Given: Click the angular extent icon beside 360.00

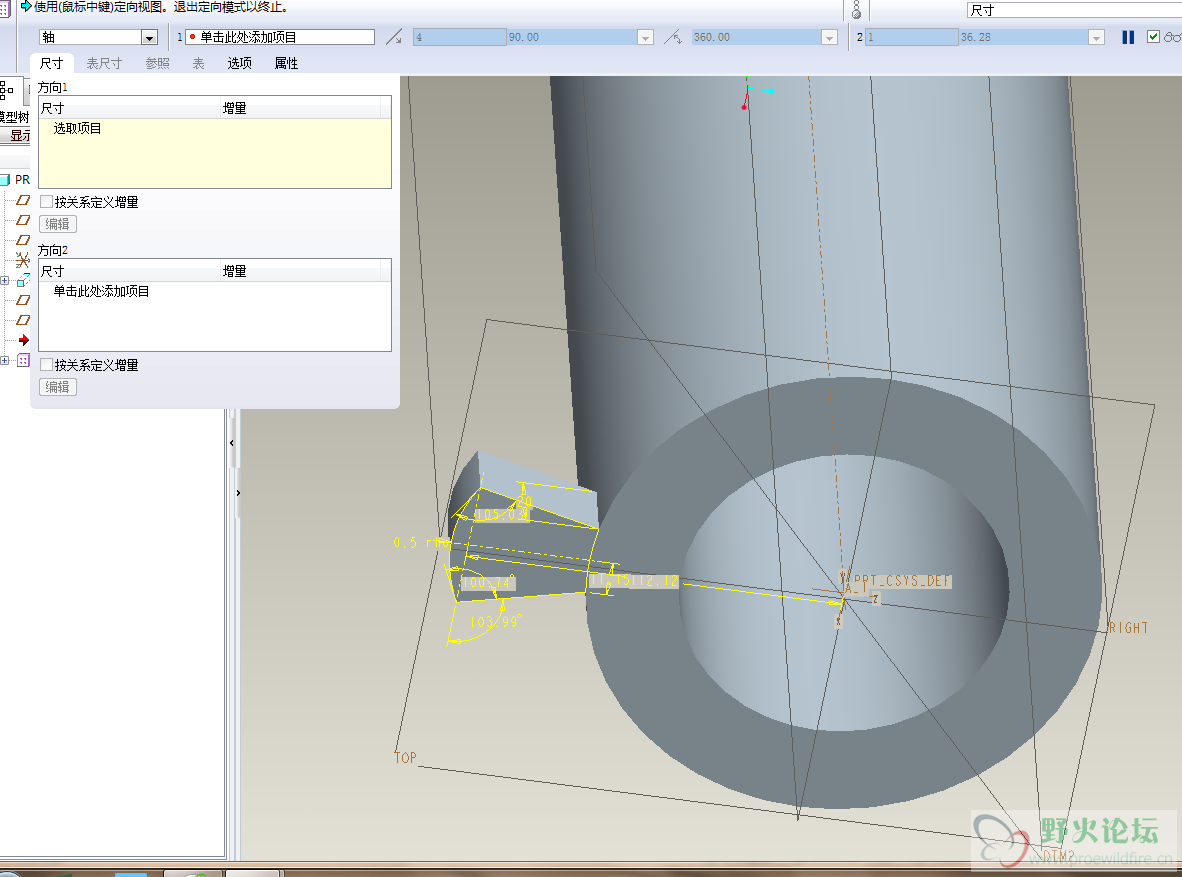Looking at the screenshot, I should (672, 37).
